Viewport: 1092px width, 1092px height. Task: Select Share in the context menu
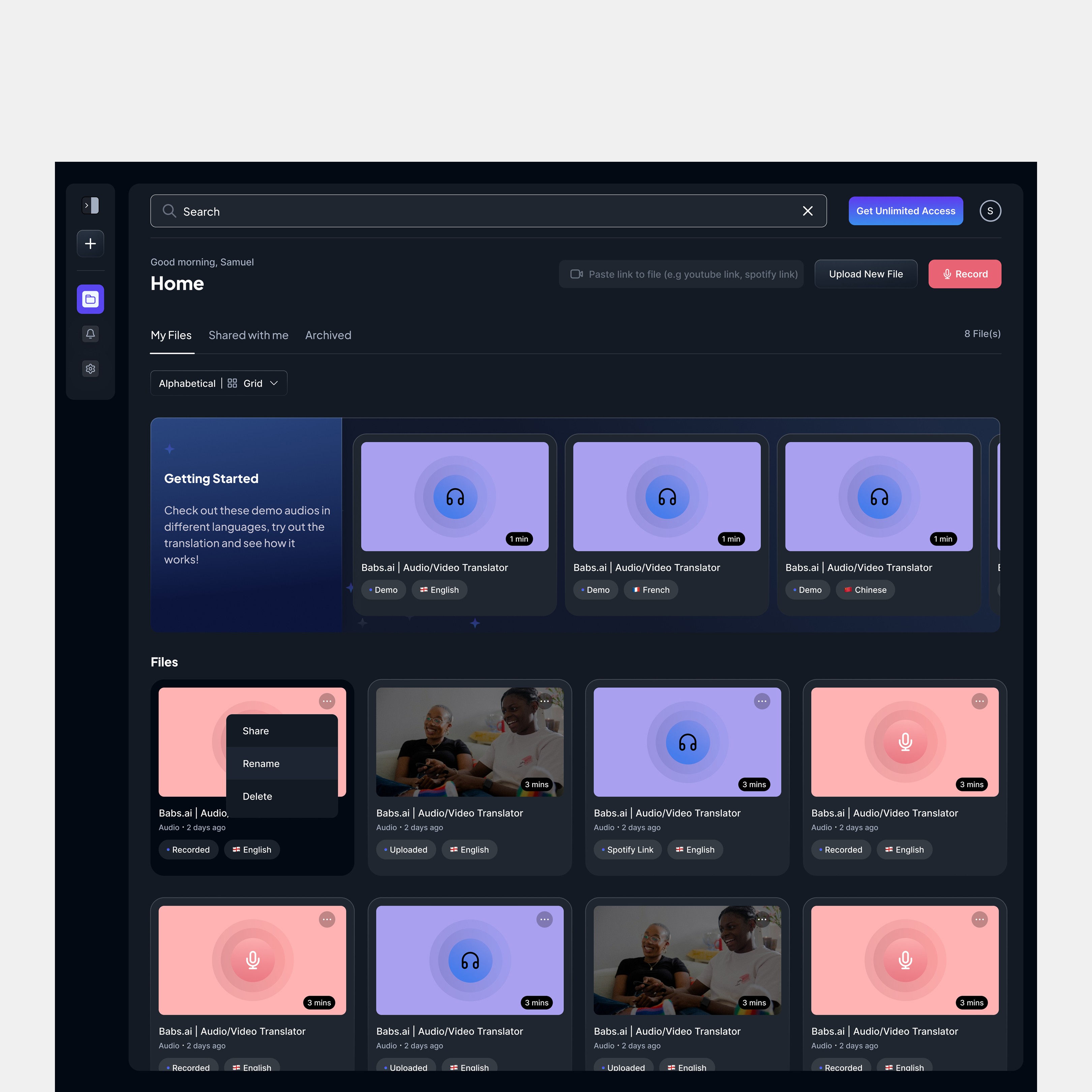click(x=255, y=731)
